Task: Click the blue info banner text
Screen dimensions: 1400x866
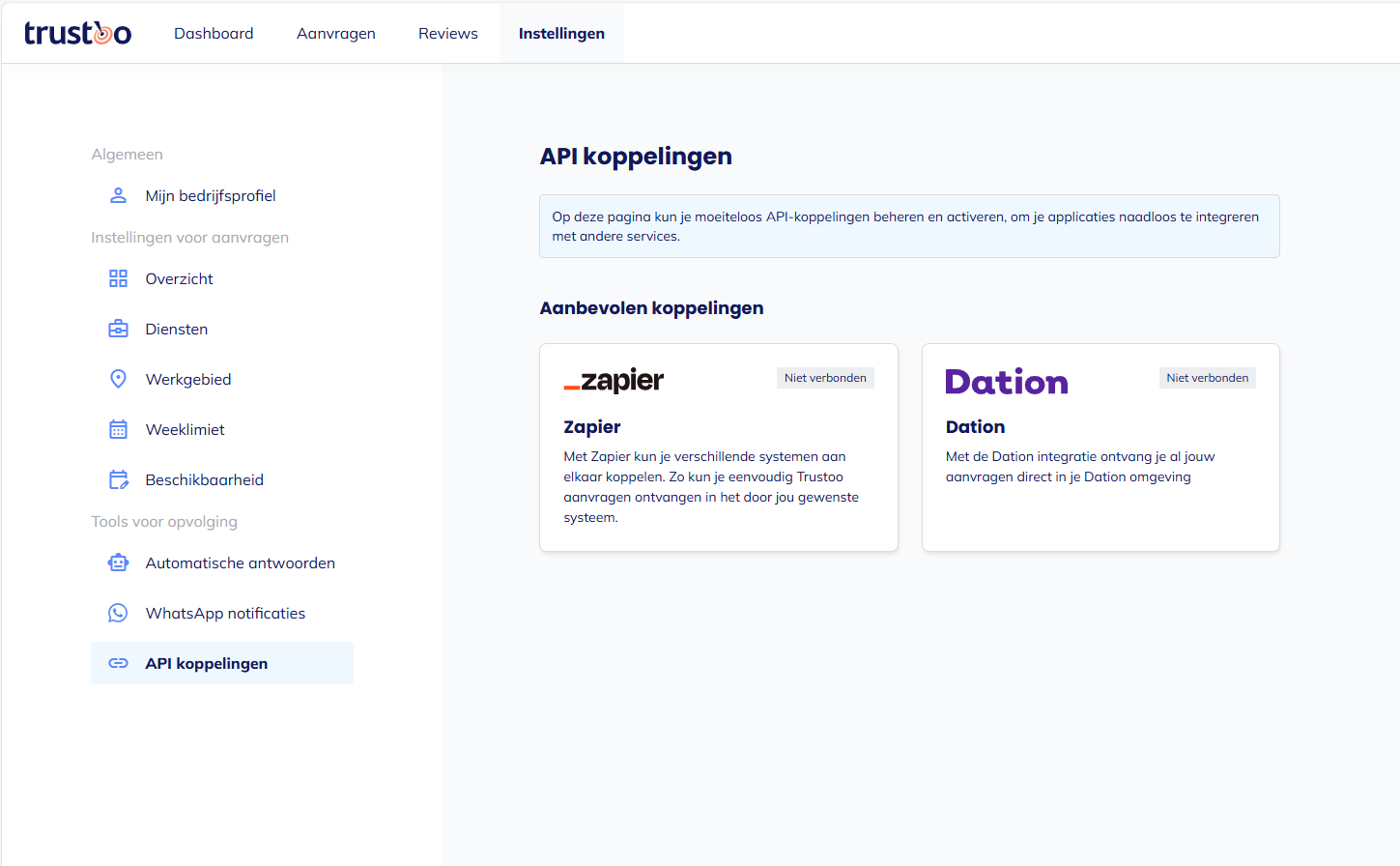Action: point(905,226)
